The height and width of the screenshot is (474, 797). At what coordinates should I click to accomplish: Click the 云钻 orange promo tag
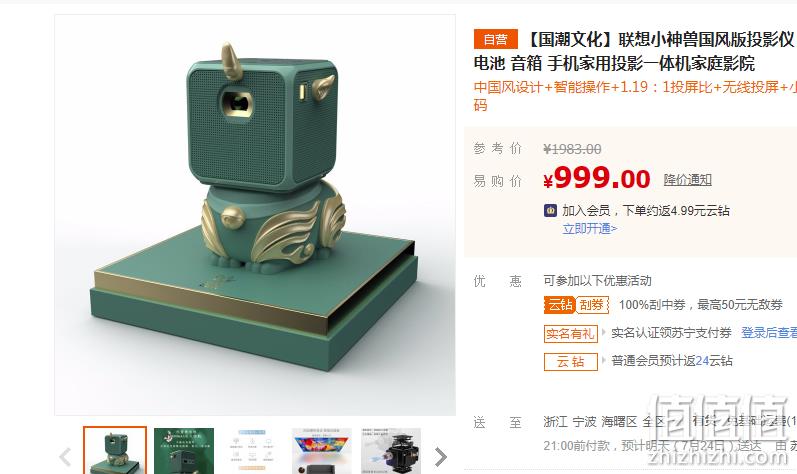coord(560,305)
